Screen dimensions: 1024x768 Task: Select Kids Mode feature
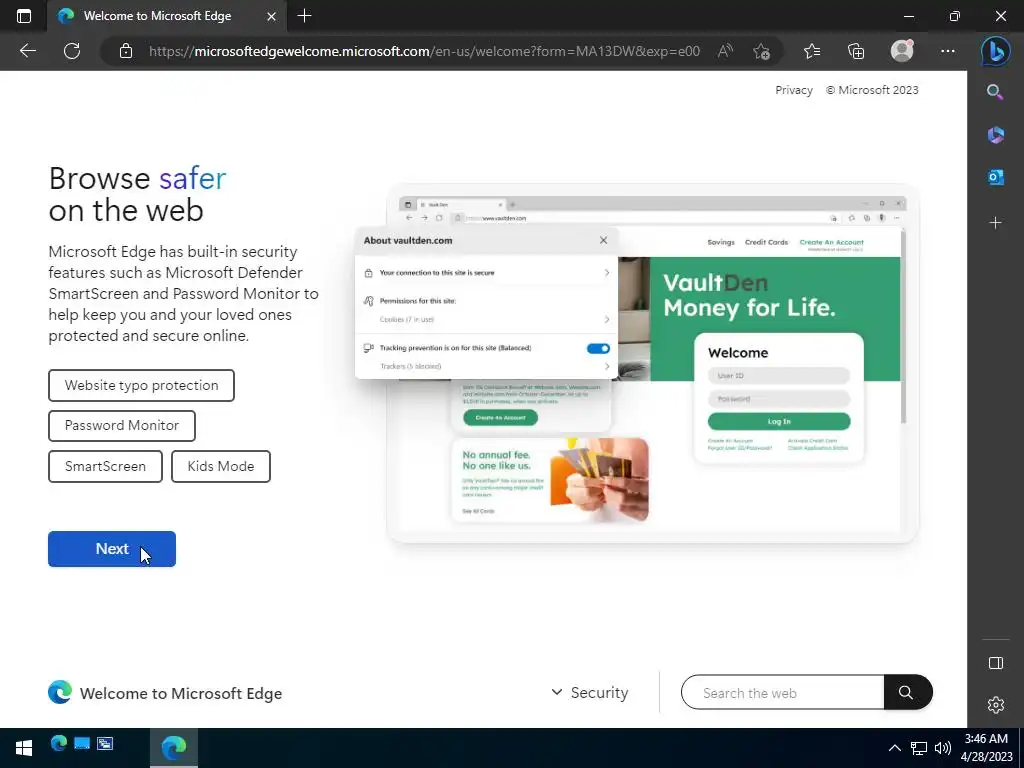point(221,466)
